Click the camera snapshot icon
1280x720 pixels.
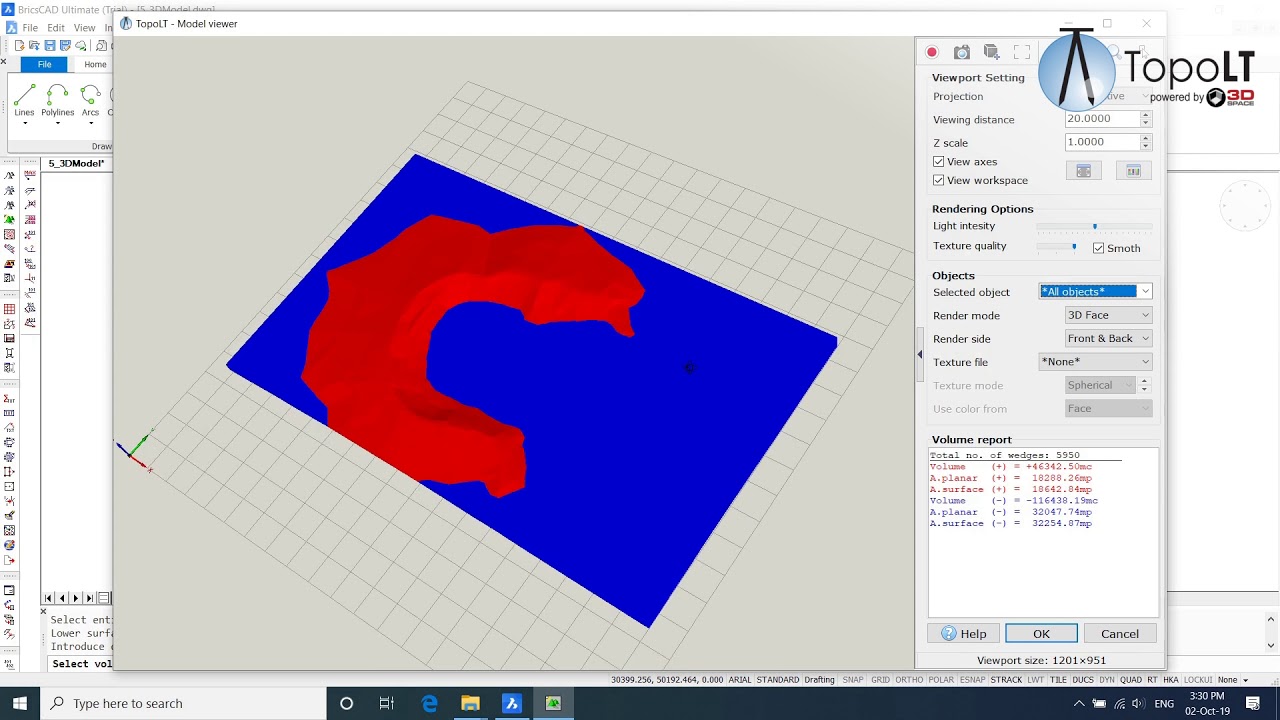962,52
